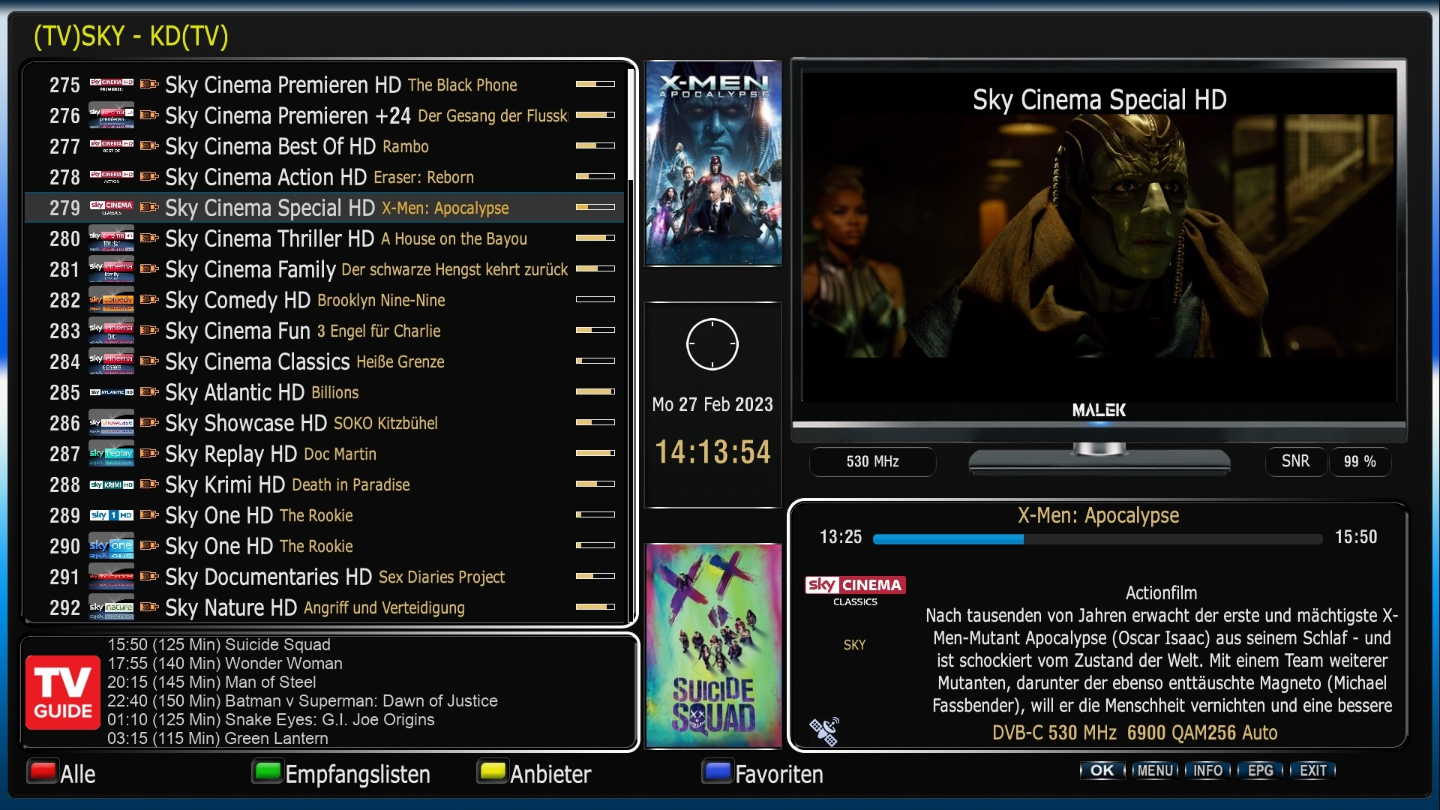This screenshot has height=810, width=1440.
Task: Click the Sky Cinema Classics logo in info panel
Action: pos(854,590)
